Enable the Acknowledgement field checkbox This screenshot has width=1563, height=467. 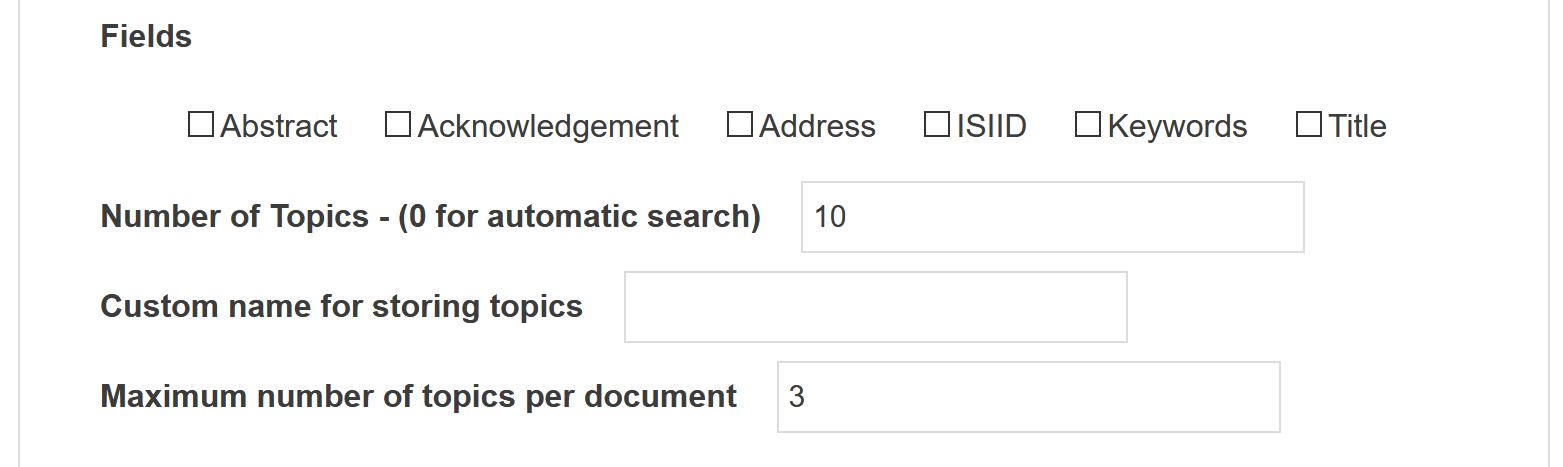click(398, 125)
